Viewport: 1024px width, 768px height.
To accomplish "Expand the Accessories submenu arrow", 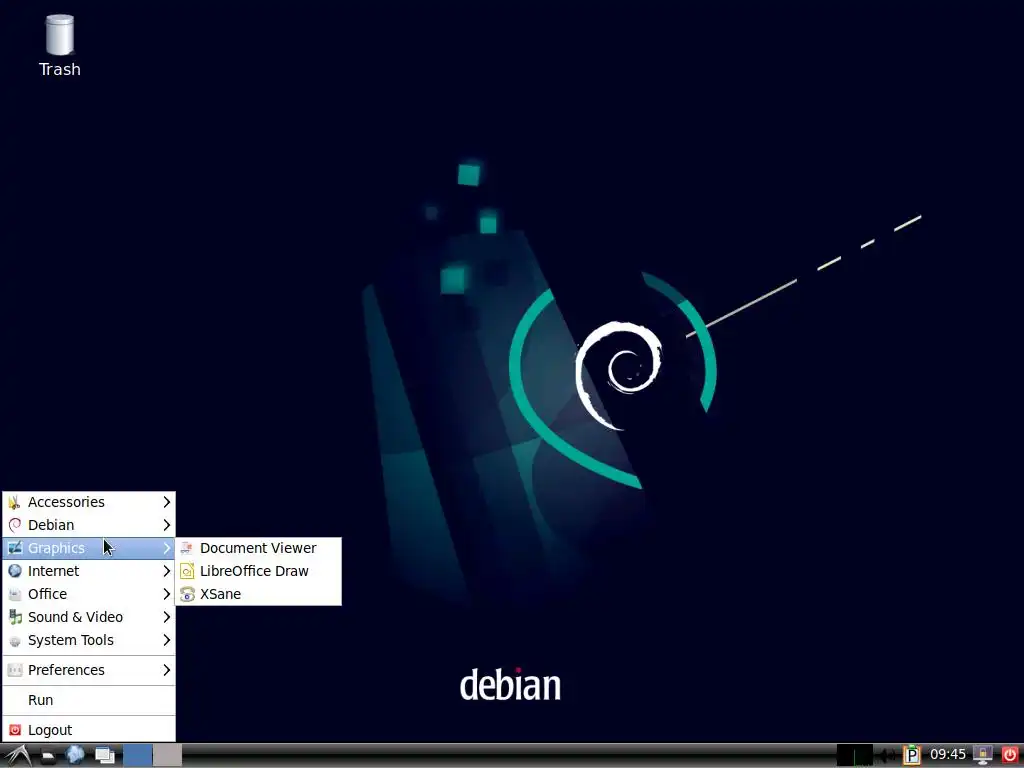I will pos(167,502).
